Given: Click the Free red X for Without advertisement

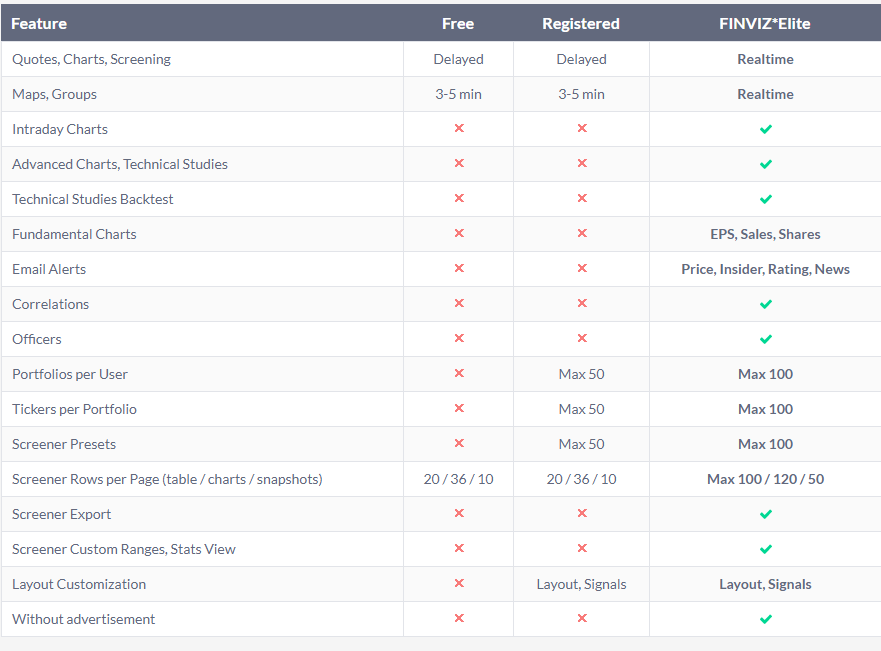Looking at the screenshot, I should point(459,618).
